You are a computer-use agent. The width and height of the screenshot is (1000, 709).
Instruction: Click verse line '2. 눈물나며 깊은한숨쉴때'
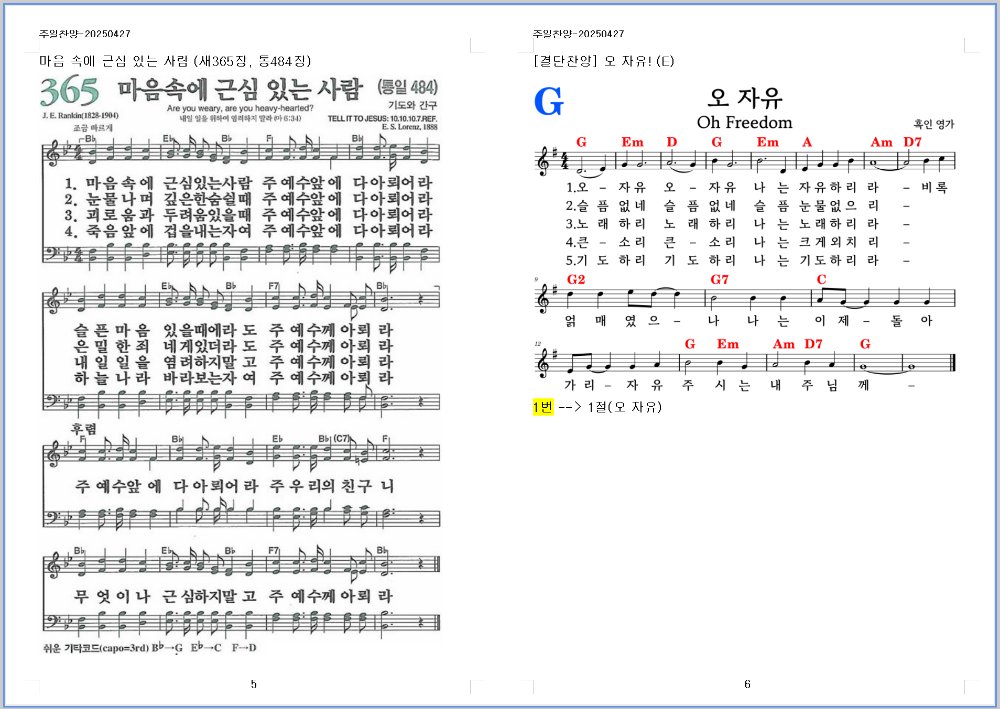[158, 199]
